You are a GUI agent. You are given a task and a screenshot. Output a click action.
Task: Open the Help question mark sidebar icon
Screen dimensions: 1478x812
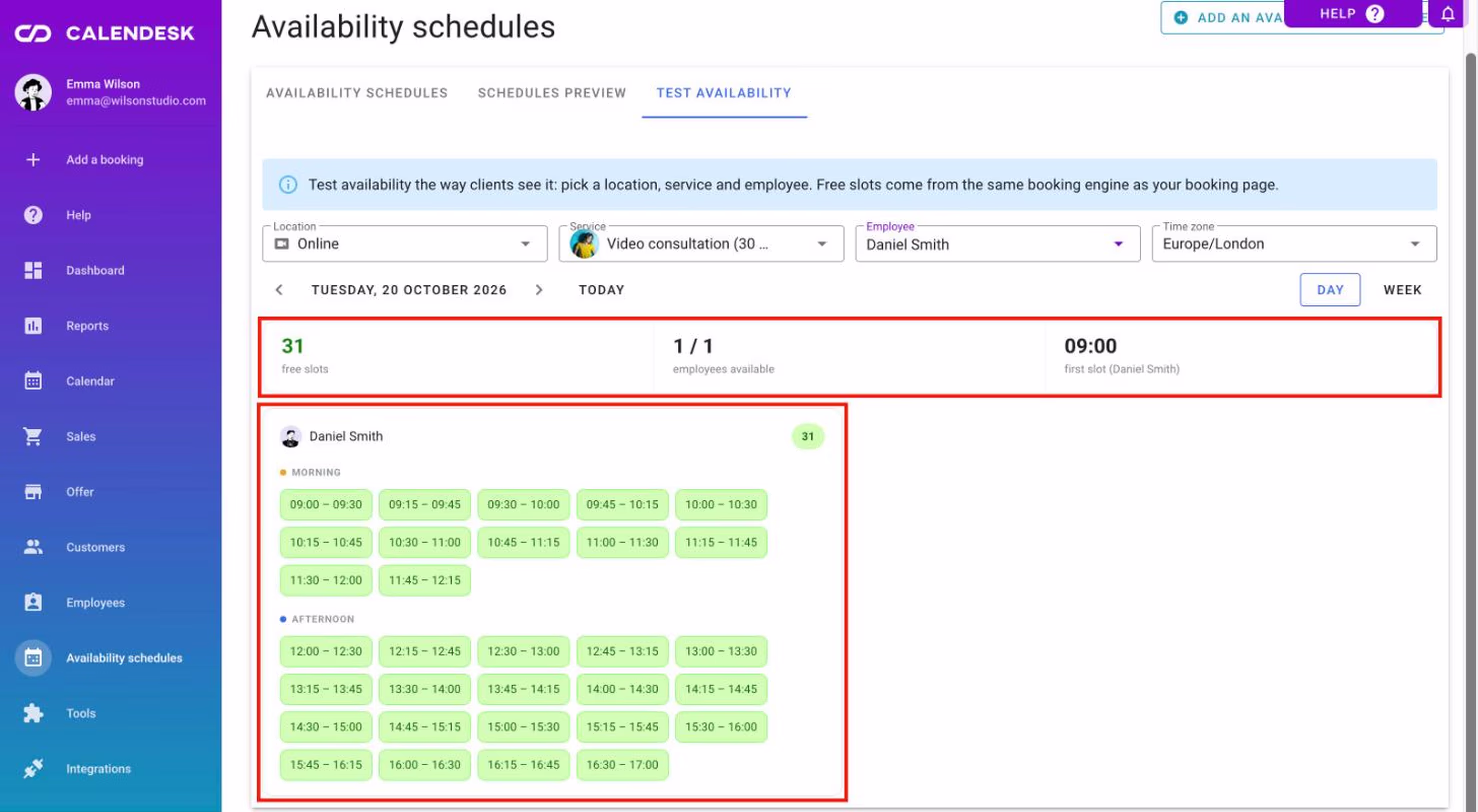click(x=33, y=215)
